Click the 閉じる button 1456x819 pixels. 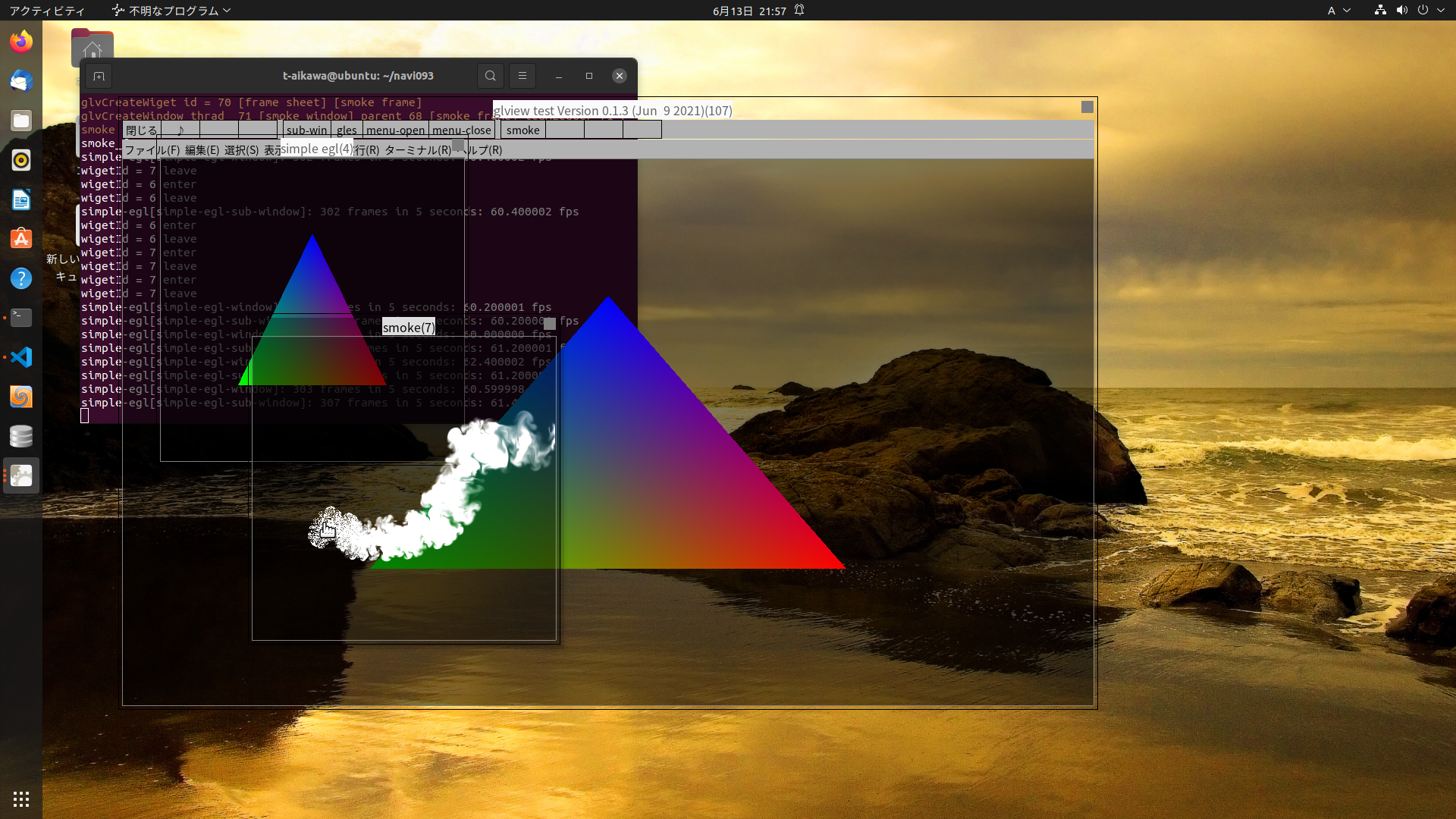click(x=141, y=130)
